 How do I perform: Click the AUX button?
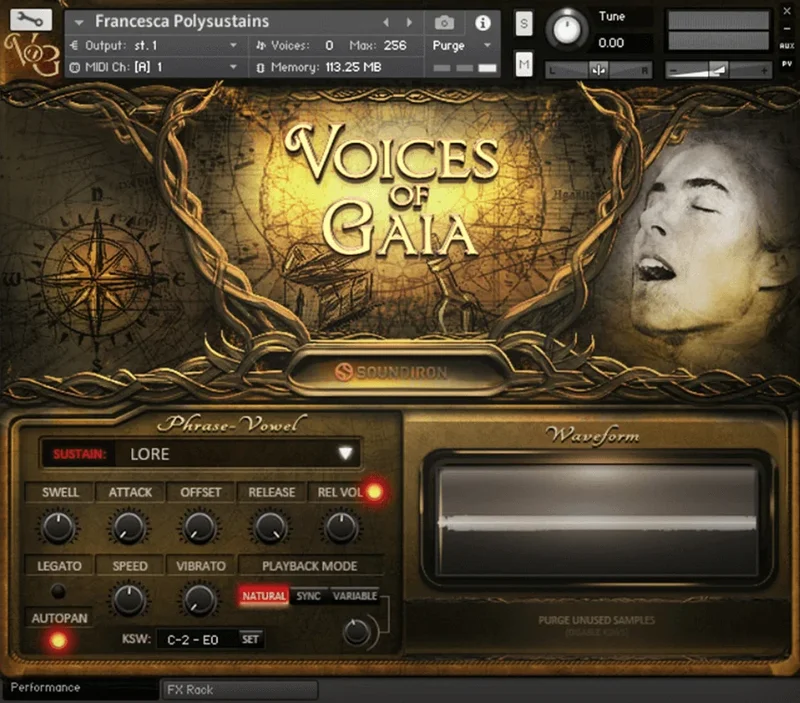[x=787, y=46]
